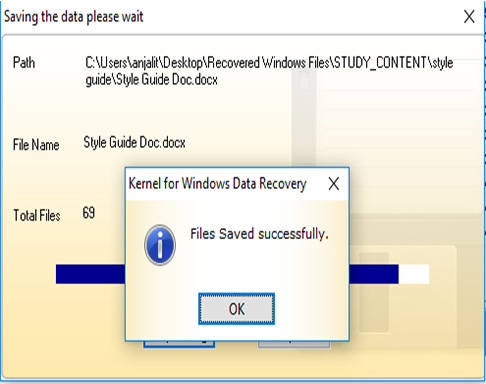The width and height of the screenshot is (486, 384).
Task: Click the unfilled white end of the progress bar
Action: point(414,274)
